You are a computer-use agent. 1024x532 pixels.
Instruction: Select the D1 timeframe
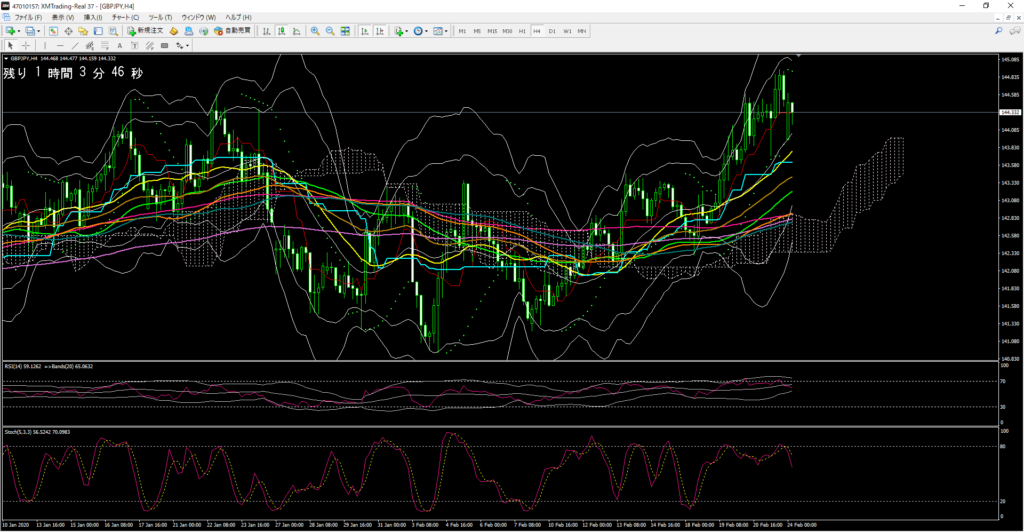pyautogui.click(x=552, y=31)
